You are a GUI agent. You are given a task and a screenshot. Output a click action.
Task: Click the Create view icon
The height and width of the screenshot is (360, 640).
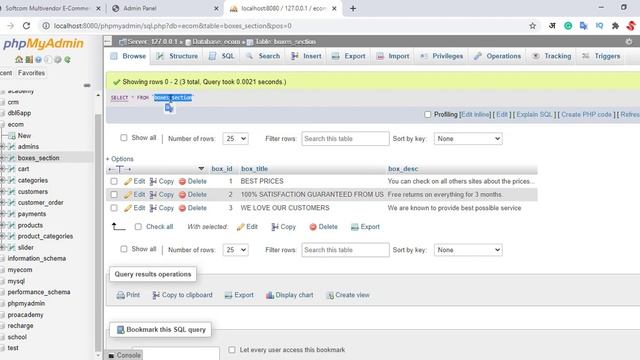click(330, 295)
